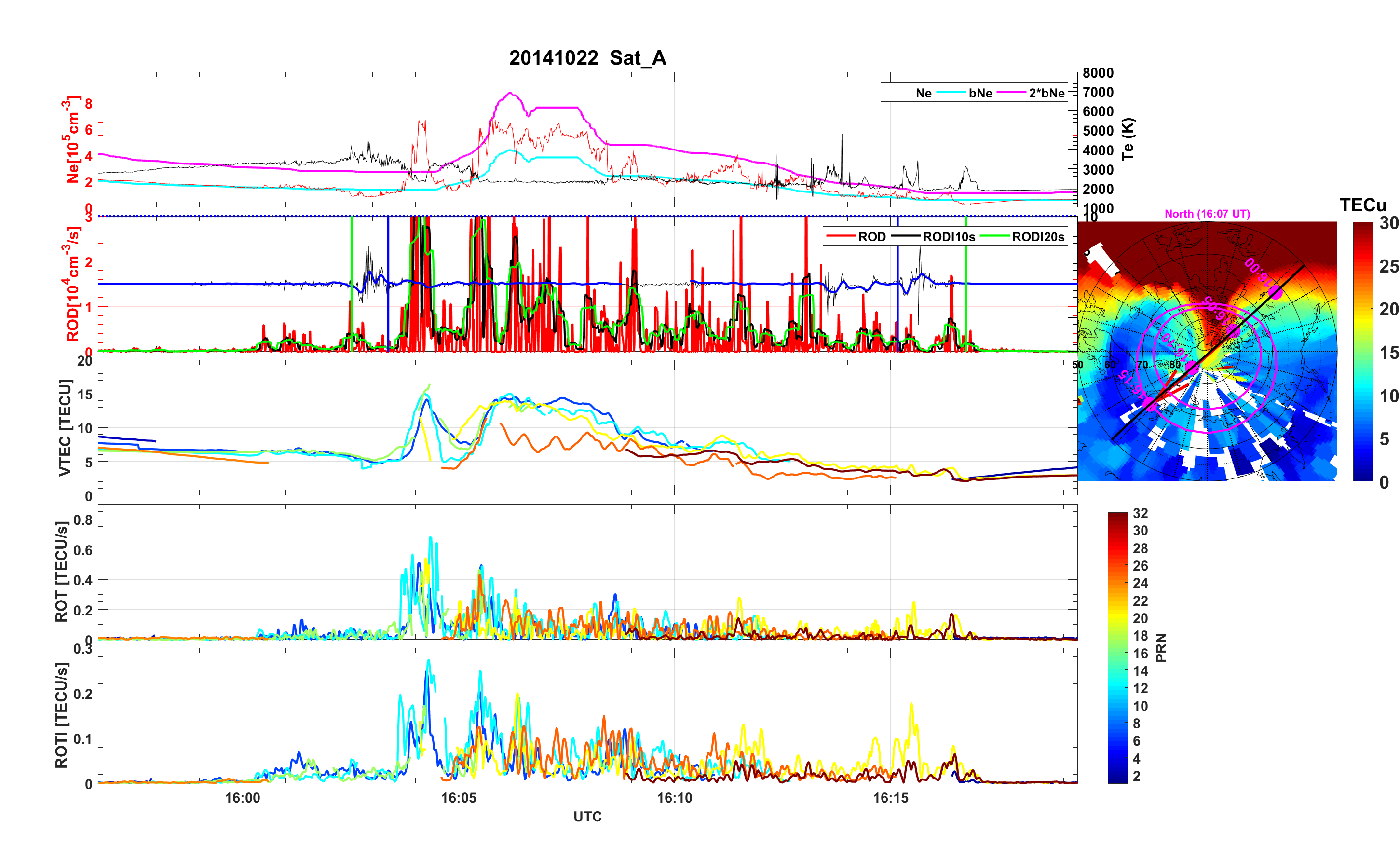Click the UTC x-axis label
This screenshot has width=1400, height=847.
(587, 817)
